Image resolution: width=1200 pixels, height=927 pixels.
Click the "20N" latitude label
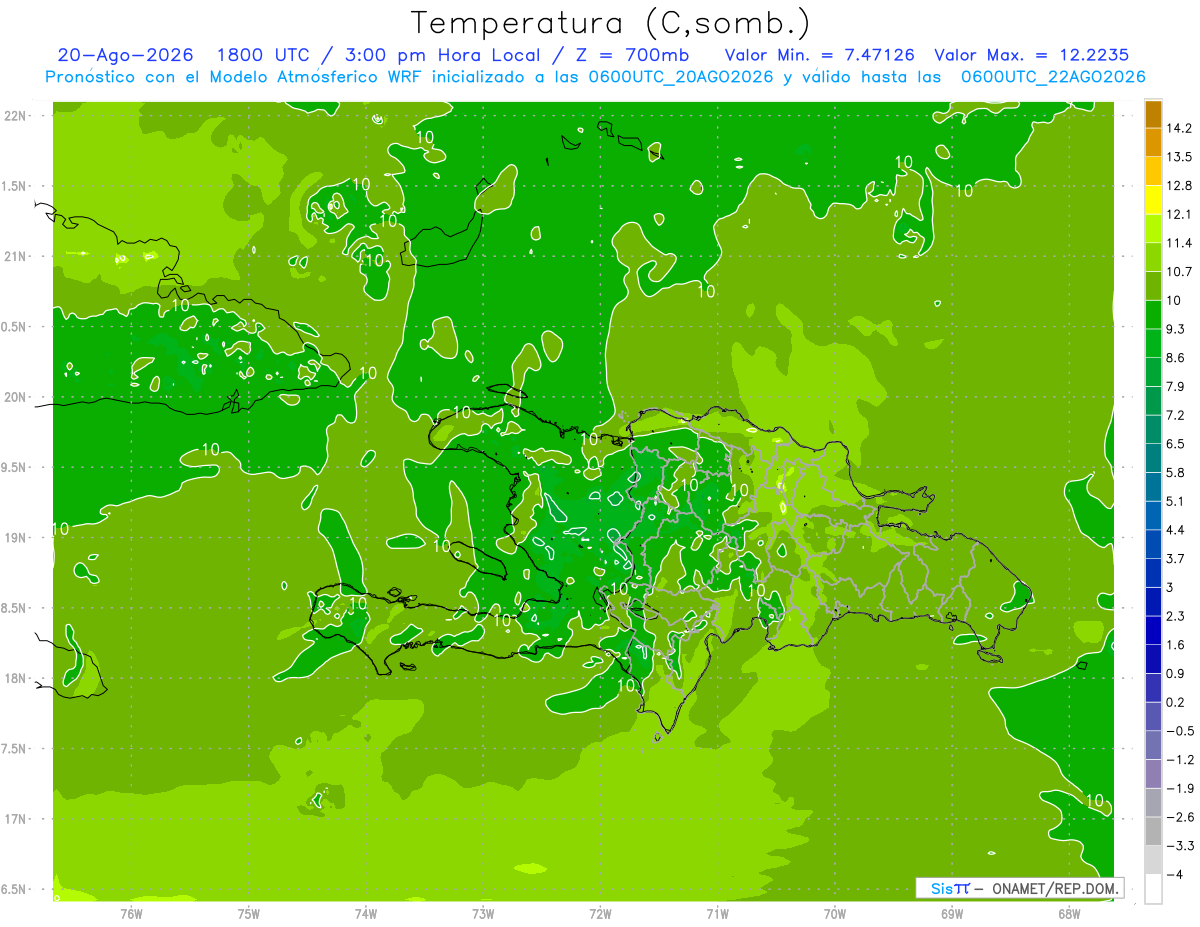click(16, 397)
